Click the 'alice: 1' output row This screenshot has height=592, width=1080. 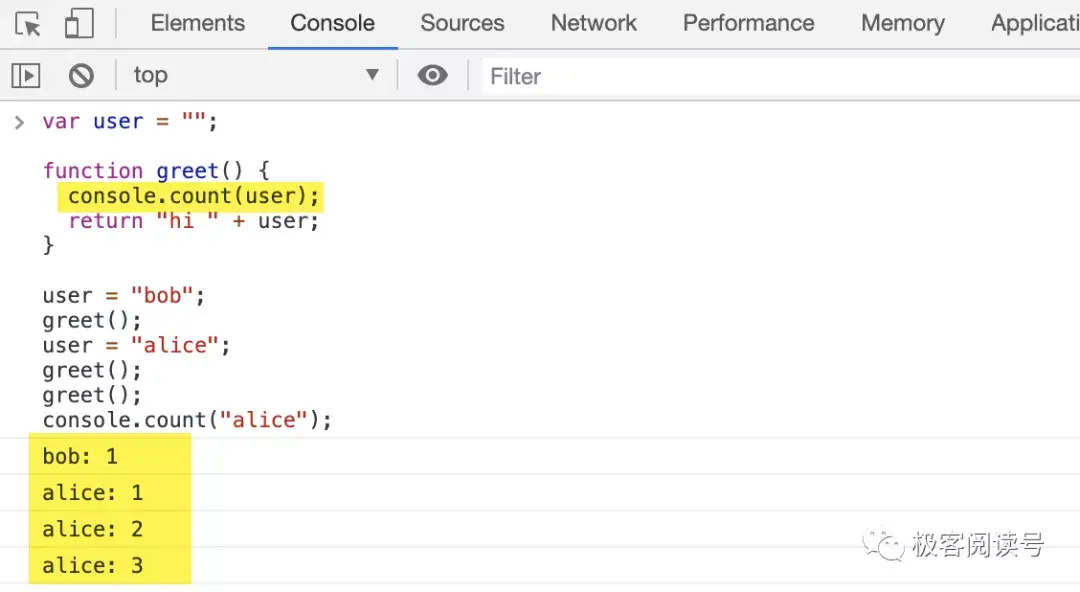click(x=93, y=493)
